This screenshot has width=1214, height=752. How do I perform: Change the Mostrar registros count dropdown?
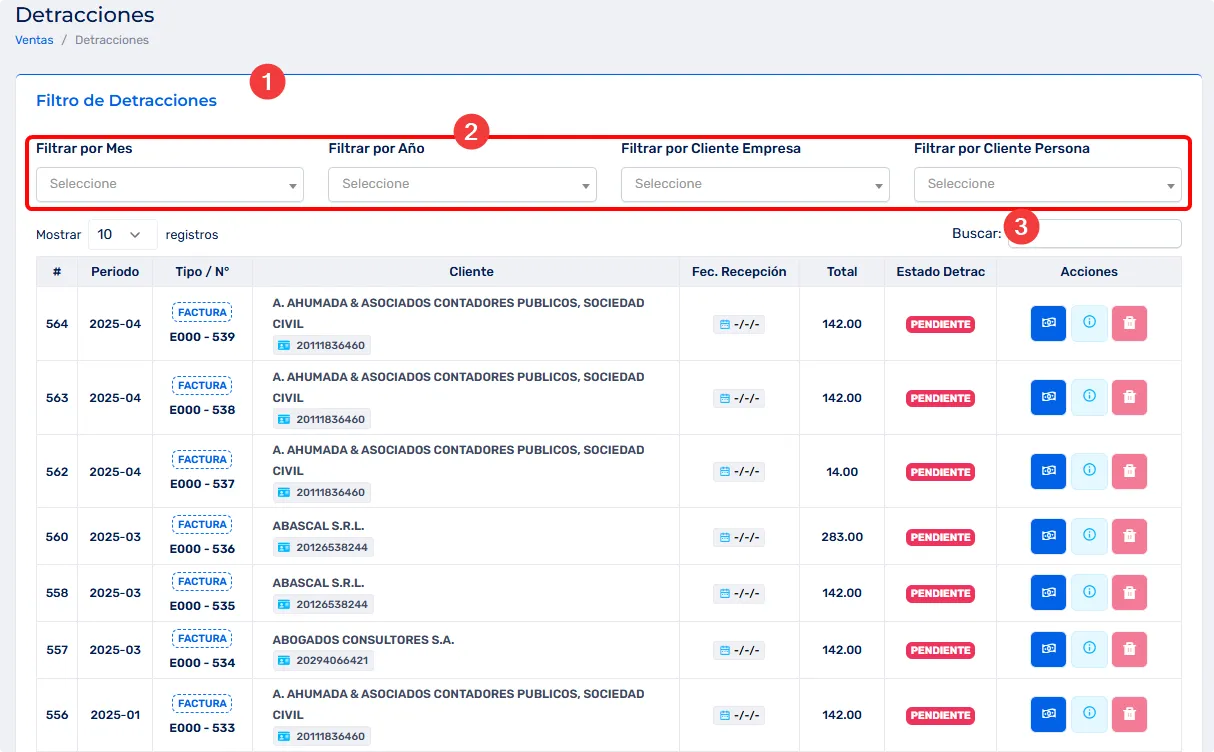[122, 235]
